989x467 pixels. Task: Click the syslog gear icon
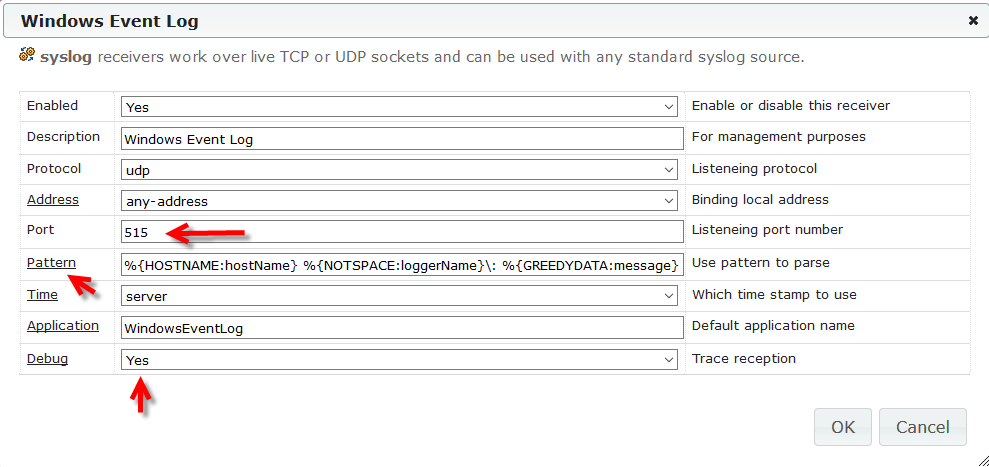click(x=27, y=56)
